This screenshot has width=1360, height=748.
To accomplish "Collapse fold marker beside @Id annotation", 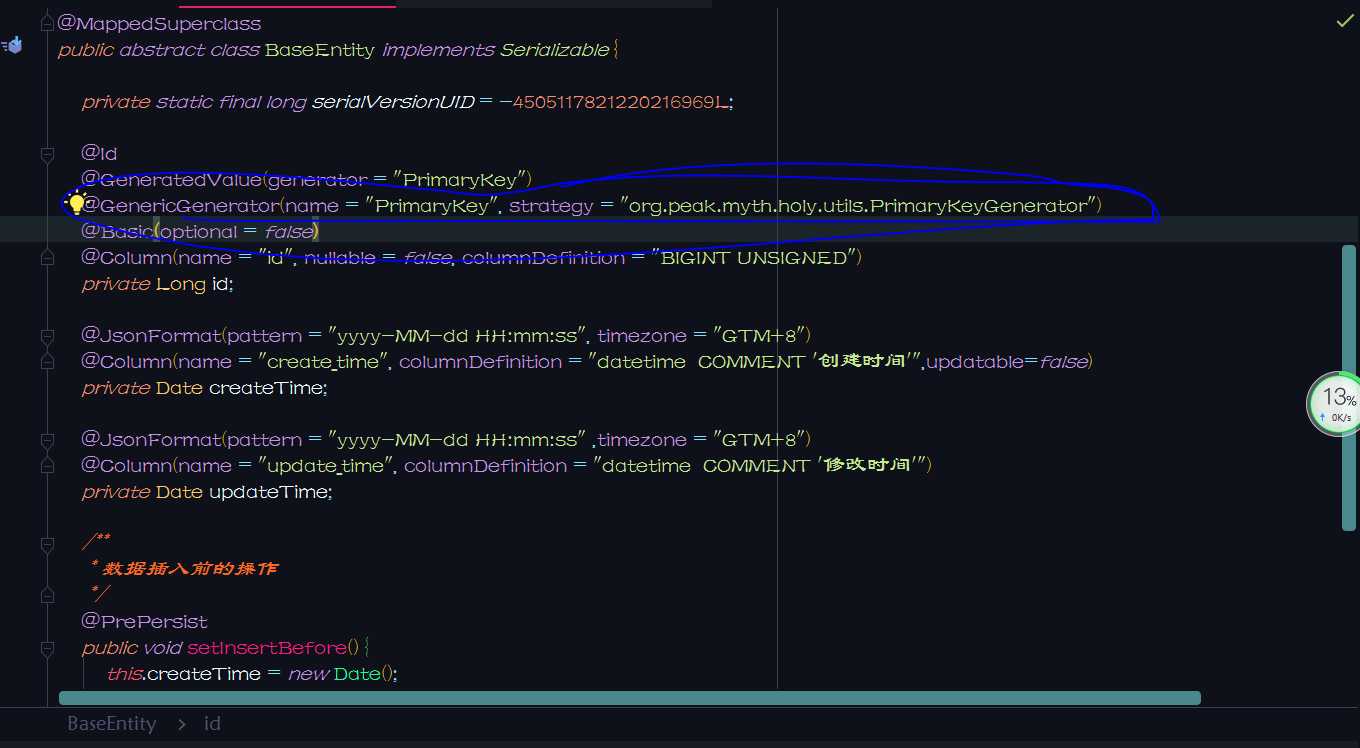I will click(47, 154).
